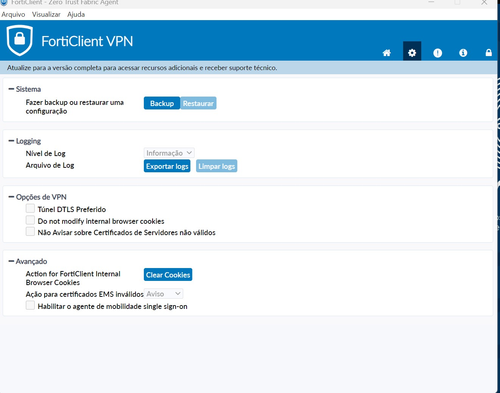
Task: Open the Ajuda menu
Action: coord(76,14)
